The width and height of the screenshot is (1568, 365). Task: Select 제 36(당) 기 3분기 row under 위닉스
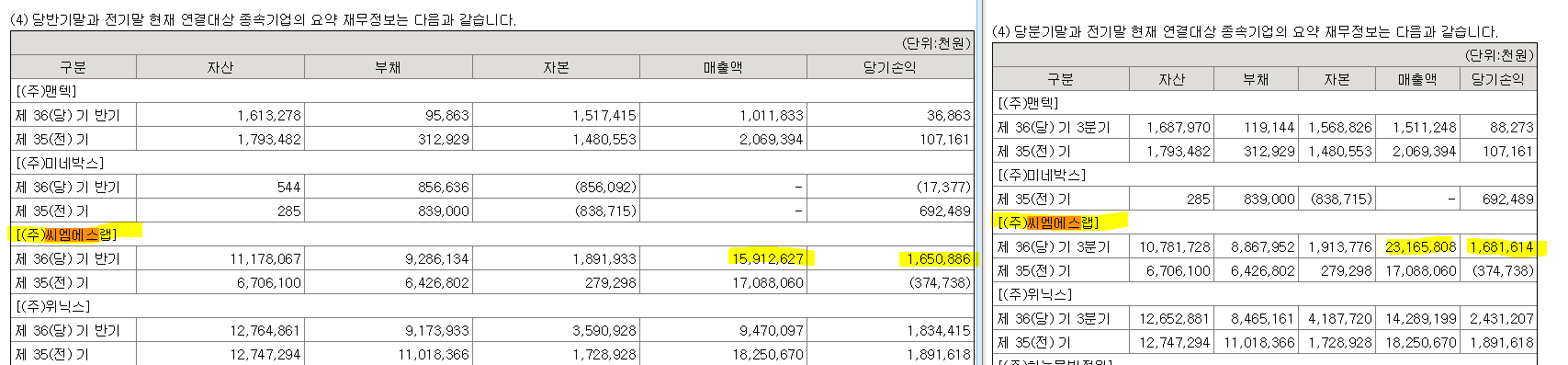(x=1265, y=319)
